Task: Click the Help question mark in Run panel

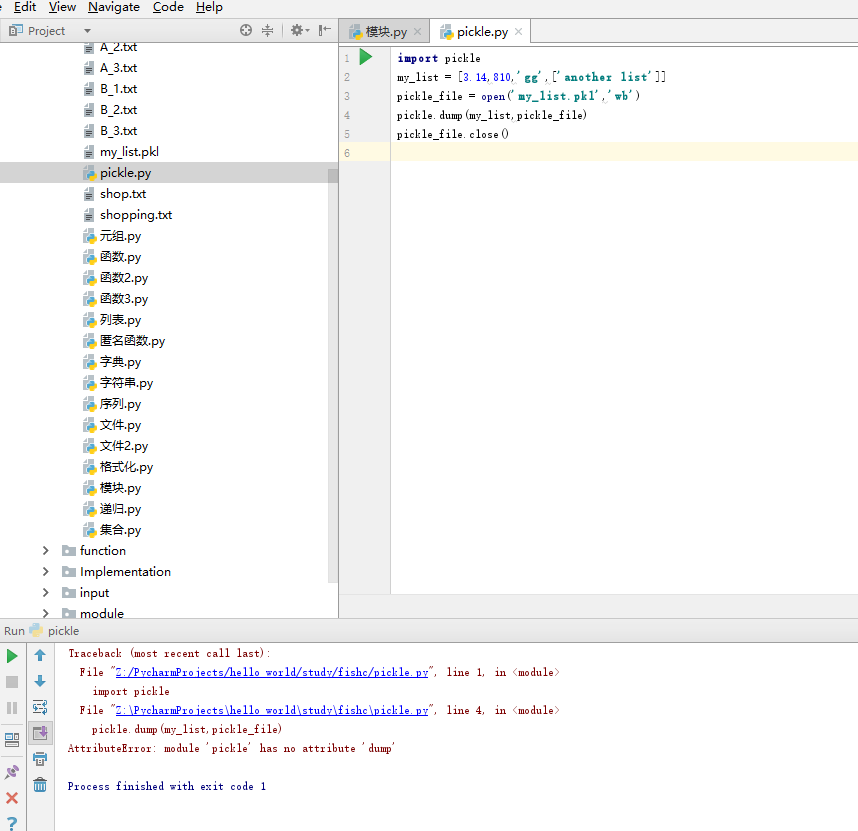Action: point(13,822)
